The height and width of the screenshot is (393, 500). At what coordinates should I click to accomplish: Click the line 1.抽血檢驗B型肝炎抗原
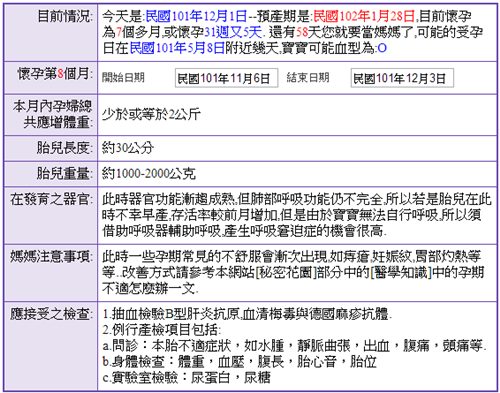pos(247,314)
